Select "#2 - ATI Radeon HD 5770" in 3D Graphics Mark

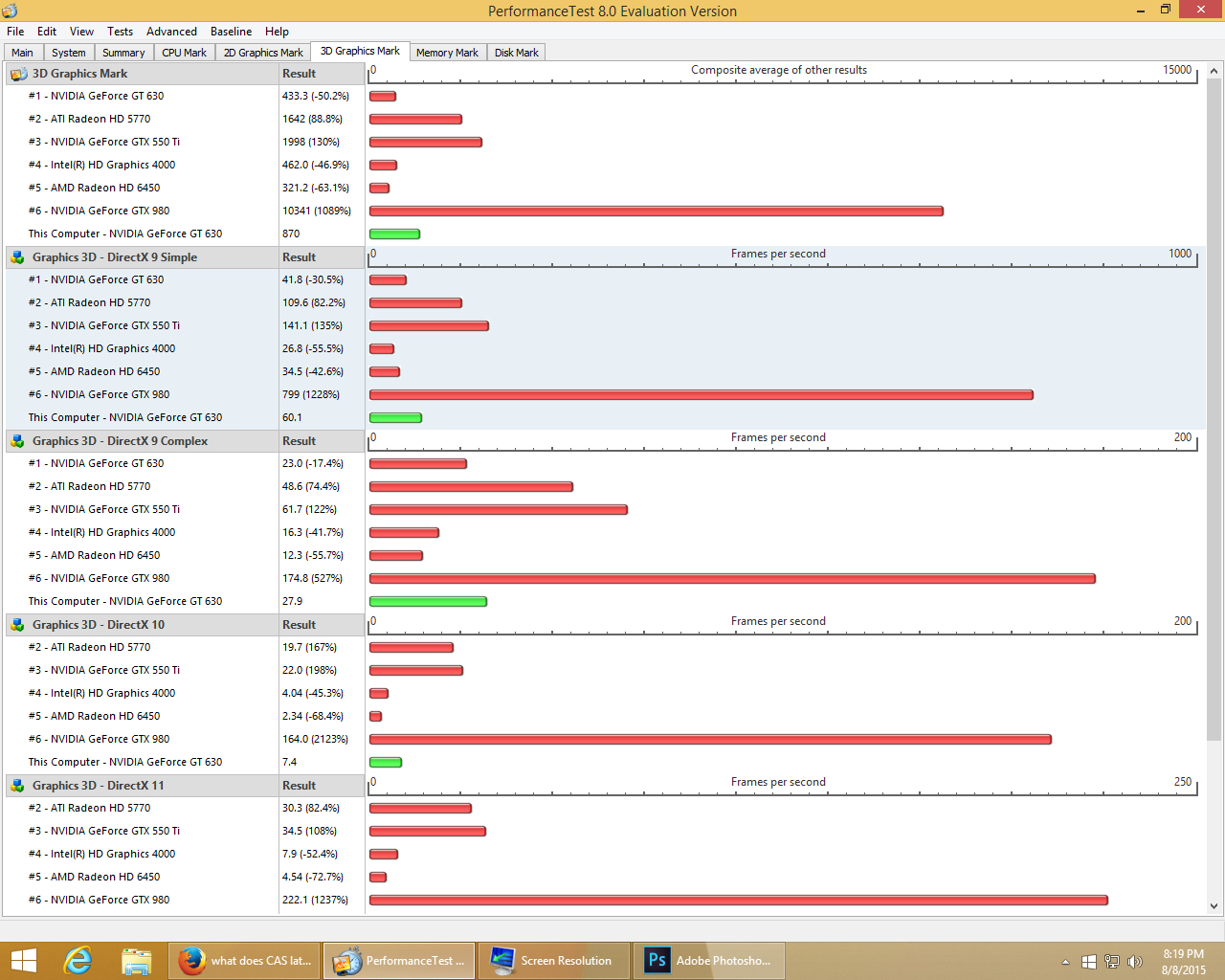(90, 120)
